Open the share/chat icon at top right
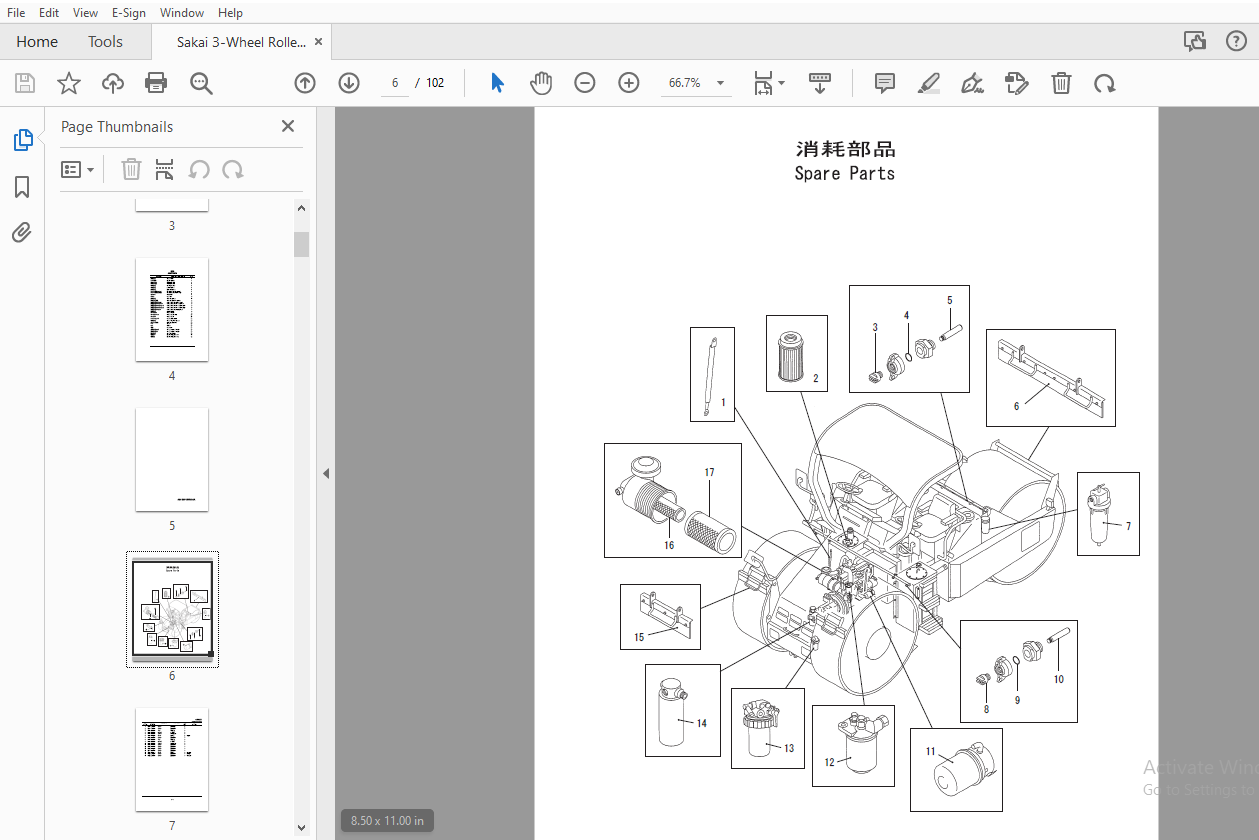The width and height of the screenshot is (1259, 840). click(1194, 41)
